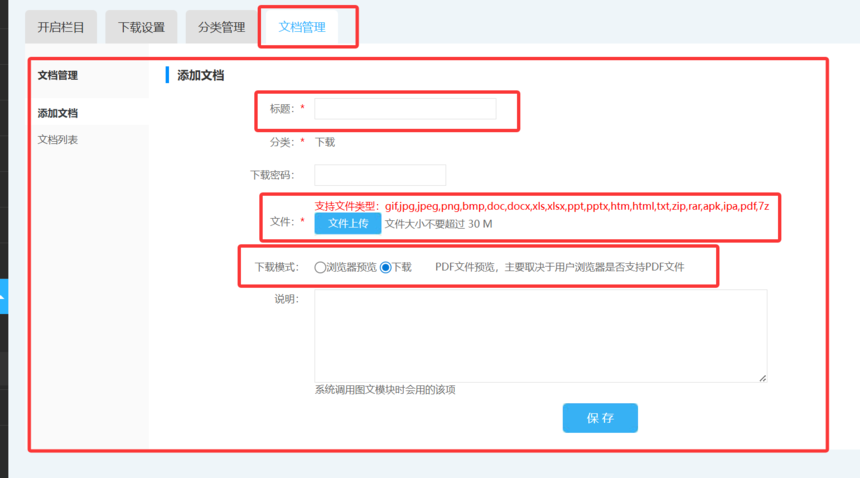Select the 浏览器预览 radio option
The width and height of the screenshot is (860, 478).
[x=320, y=267]
